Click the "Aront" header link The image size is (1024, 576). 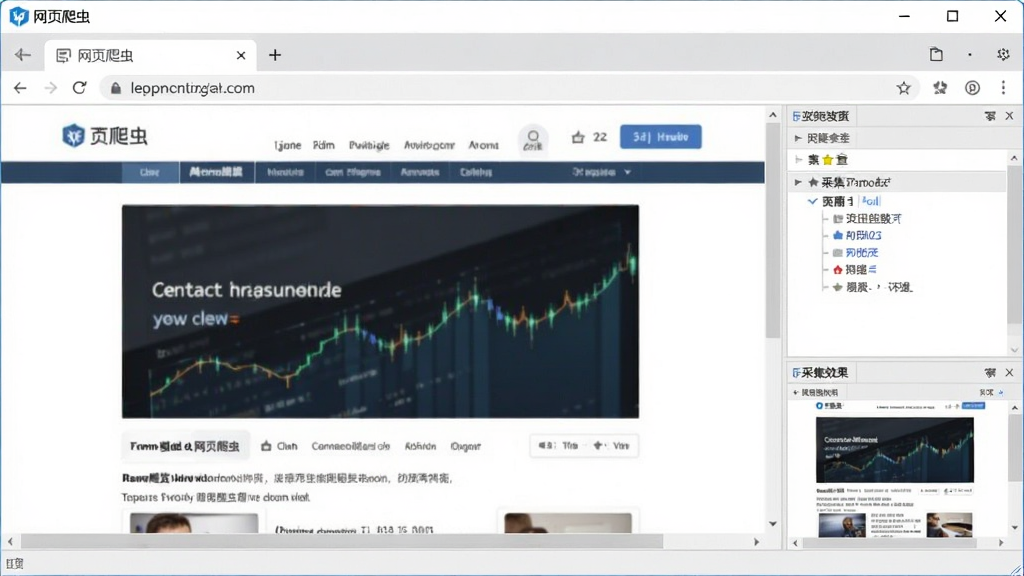click(483, 145)
